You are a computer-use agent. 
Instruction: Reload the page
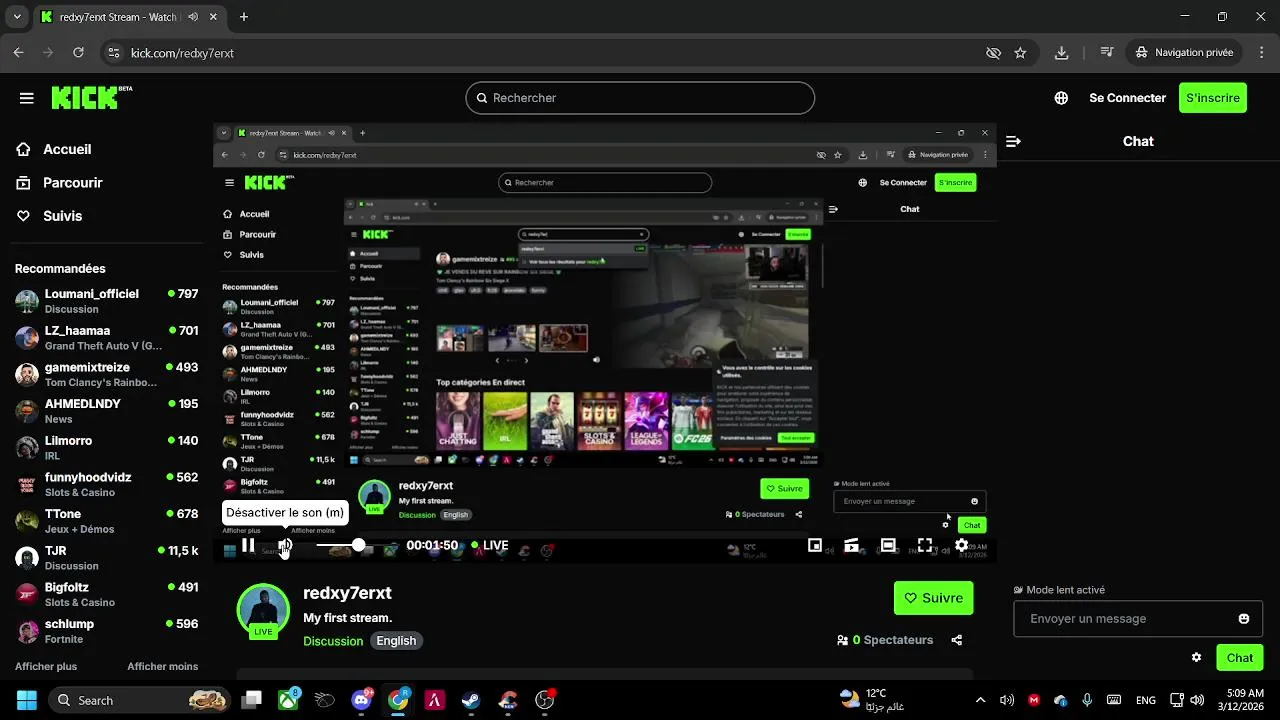pyautogui.click(x=79, y=52)
